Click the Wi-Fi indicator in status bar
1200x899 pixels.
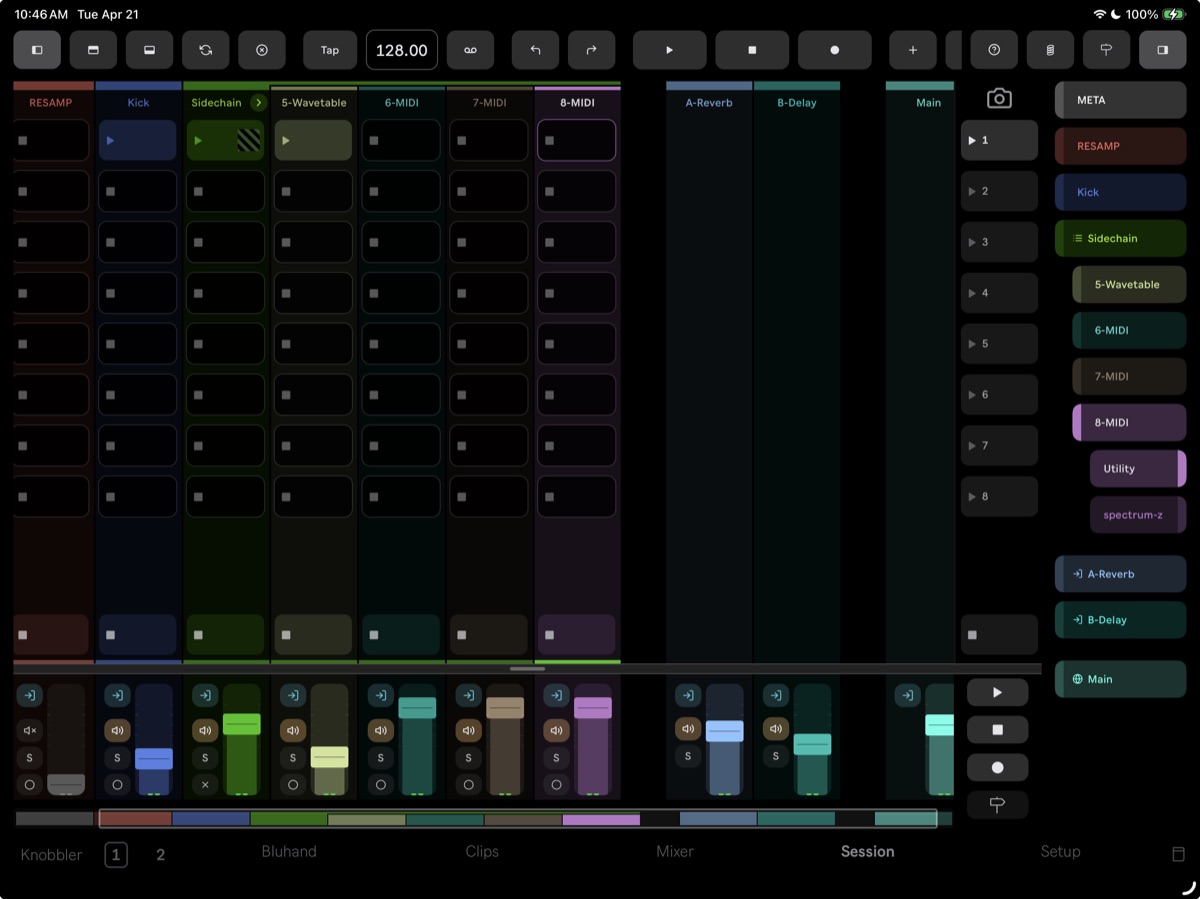pos(1100,15)
